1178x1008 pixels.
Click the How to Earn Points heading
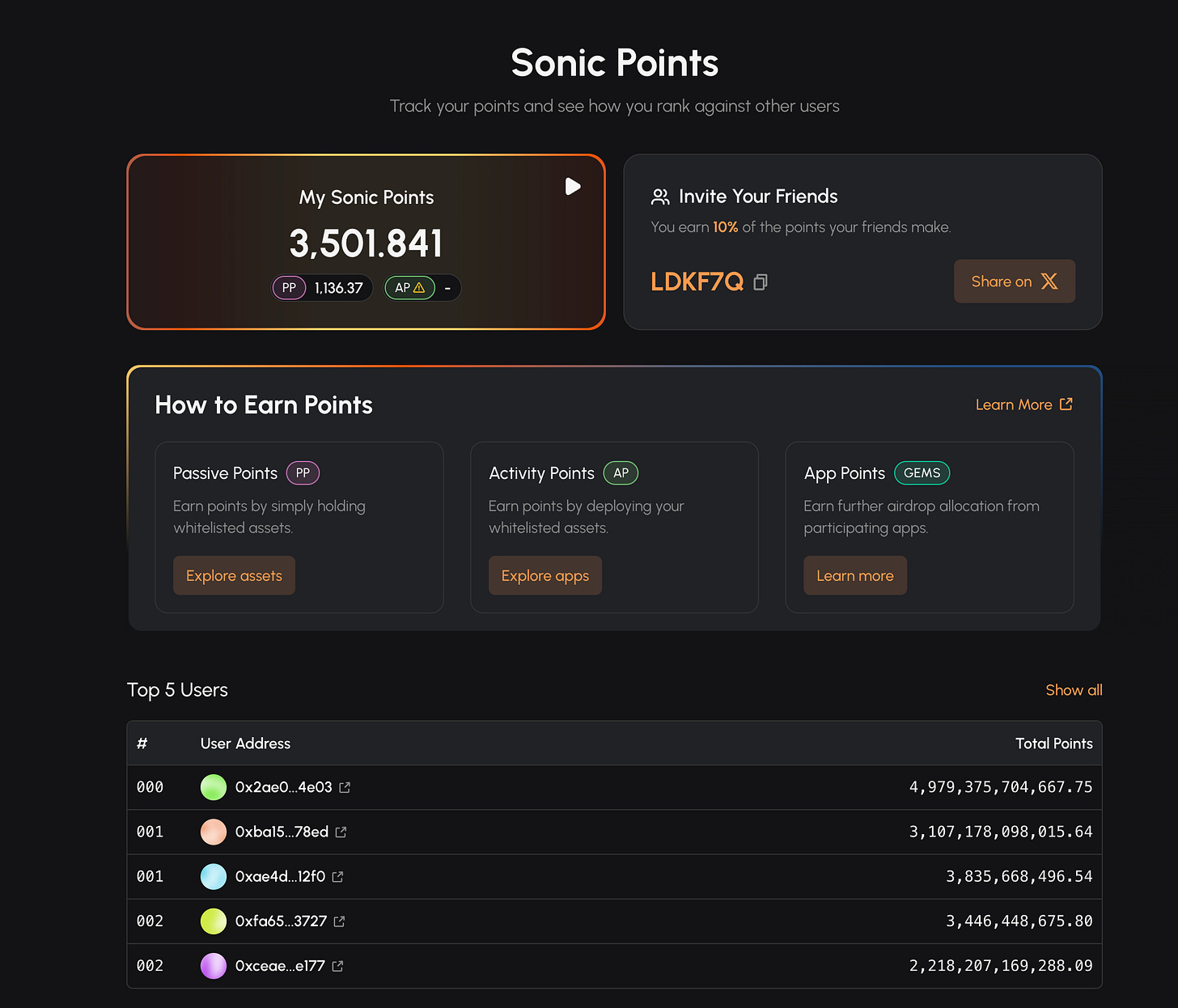pyautogui.click(x=264, y=404)
